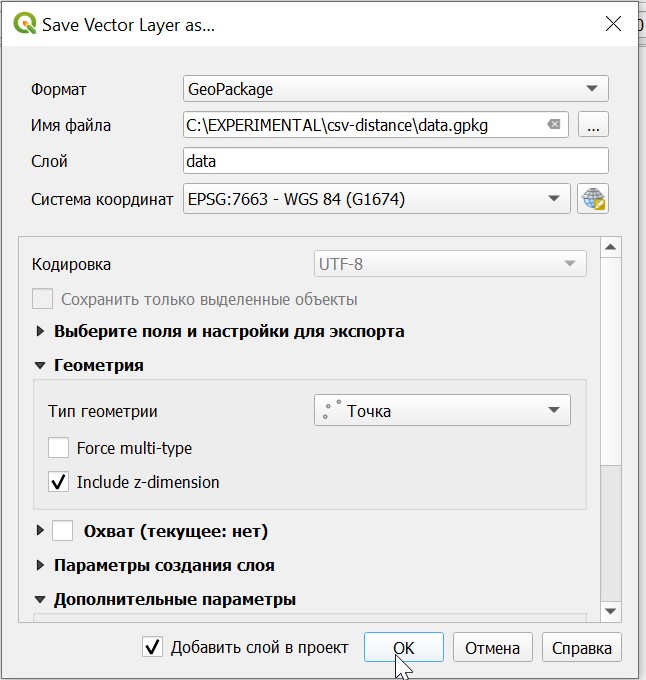The image size is (646, 680).
Task: Click the Формат label
Action: (x=59, y=89)
